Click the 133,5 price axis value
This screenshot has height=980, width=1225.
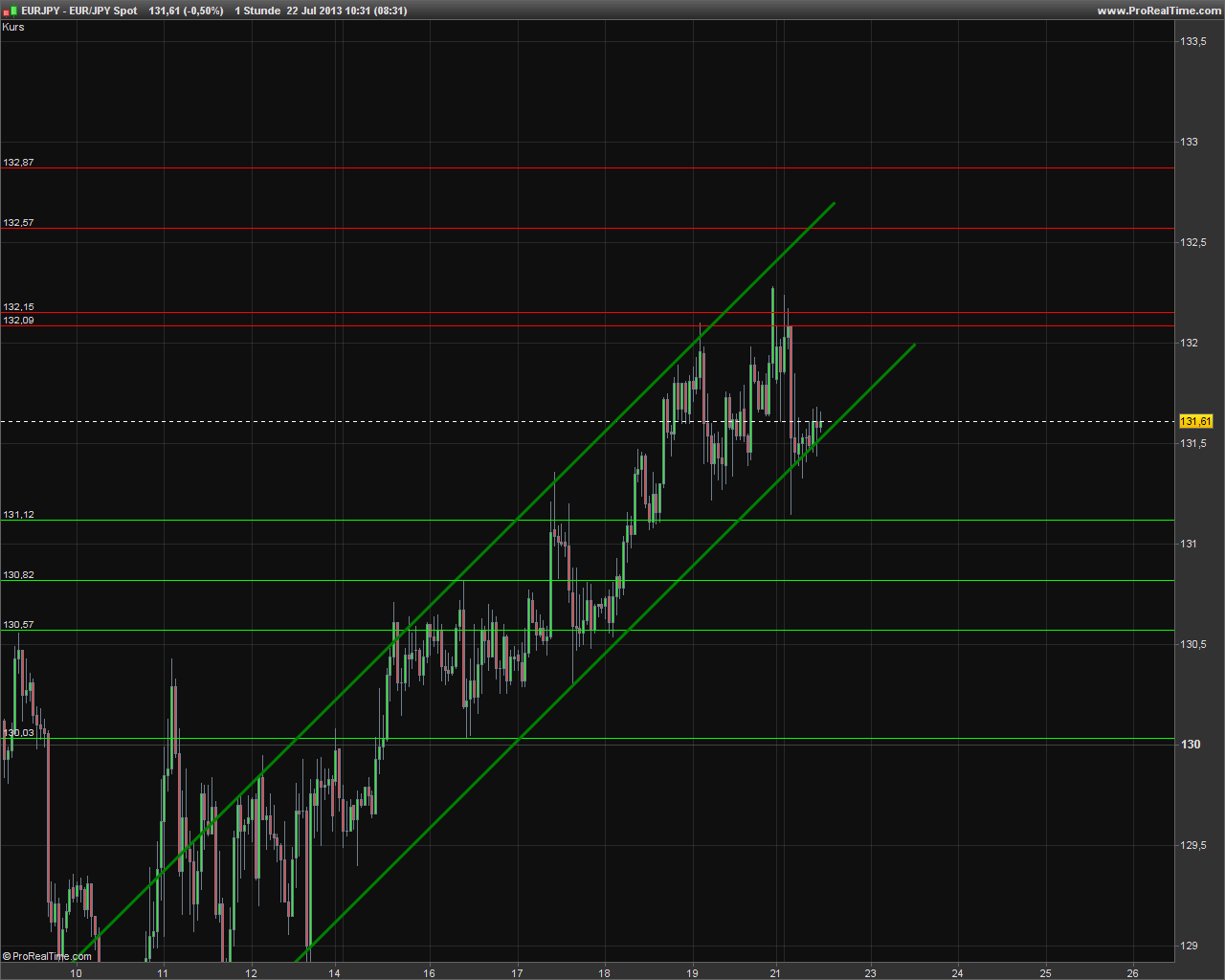[1193, 41]
